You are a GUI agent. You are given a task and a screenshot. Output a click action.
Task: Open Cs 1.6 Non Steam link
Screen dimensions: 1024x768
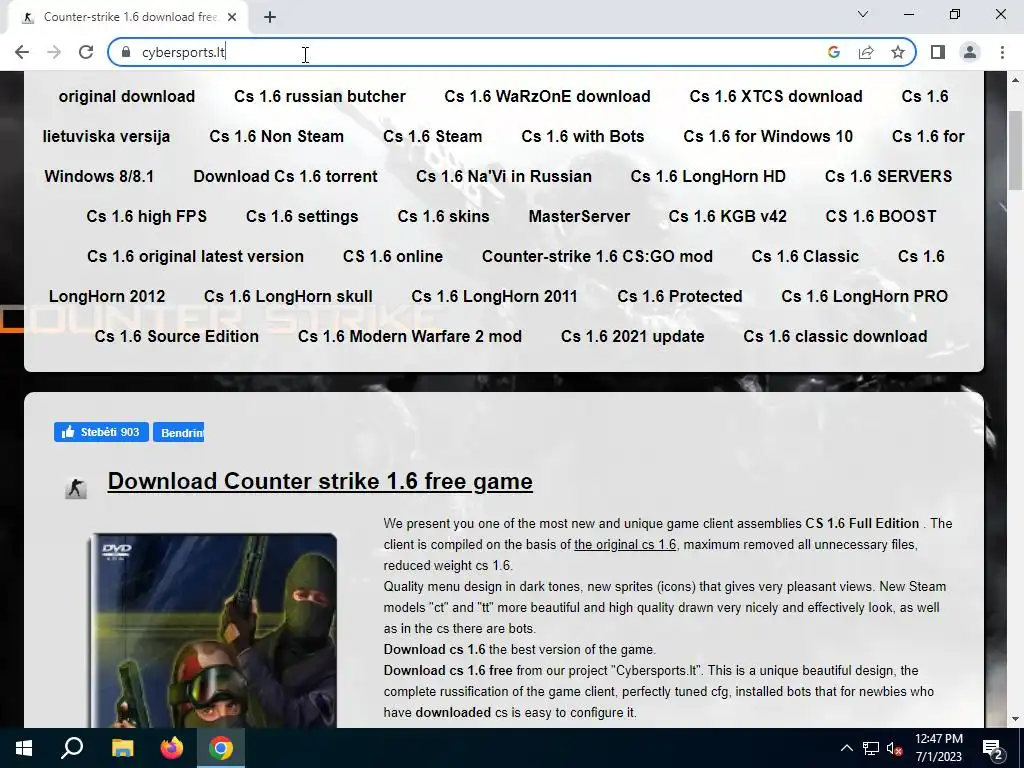[x=276, y=136]
